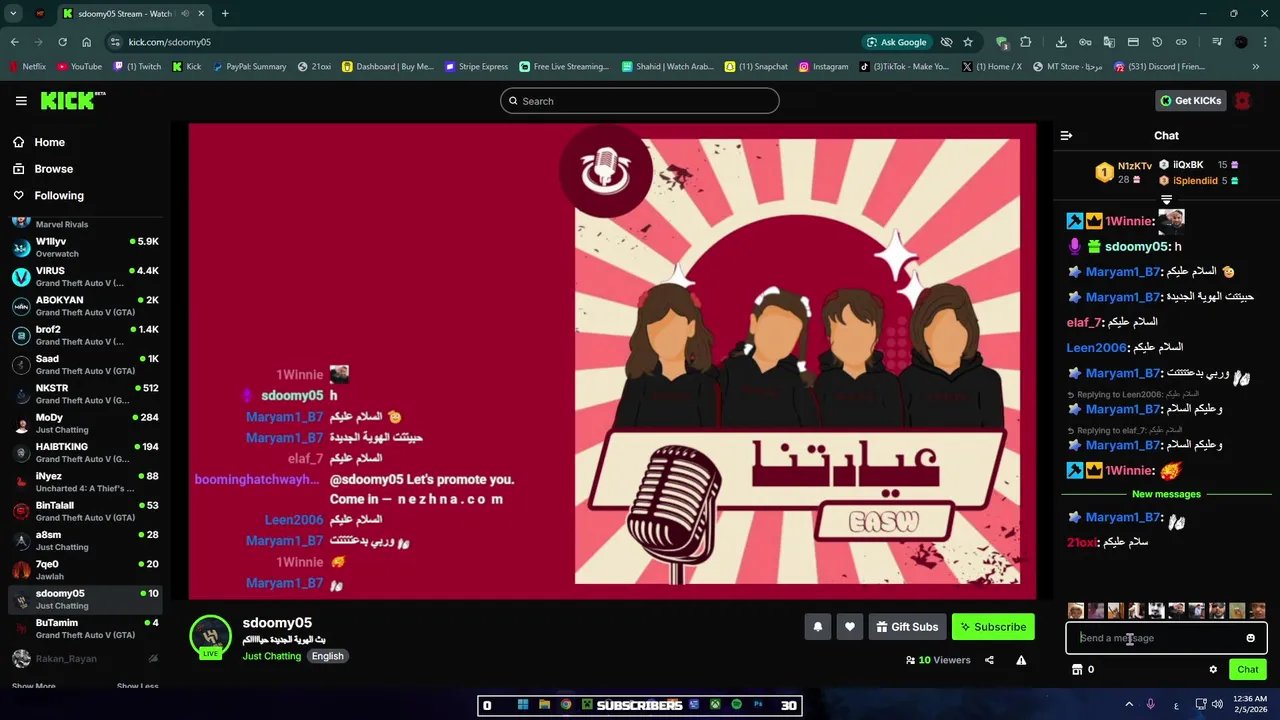Open BinTalall channel in the sidebar
This screenshot has height=720, width=1280.
(85, 511)
